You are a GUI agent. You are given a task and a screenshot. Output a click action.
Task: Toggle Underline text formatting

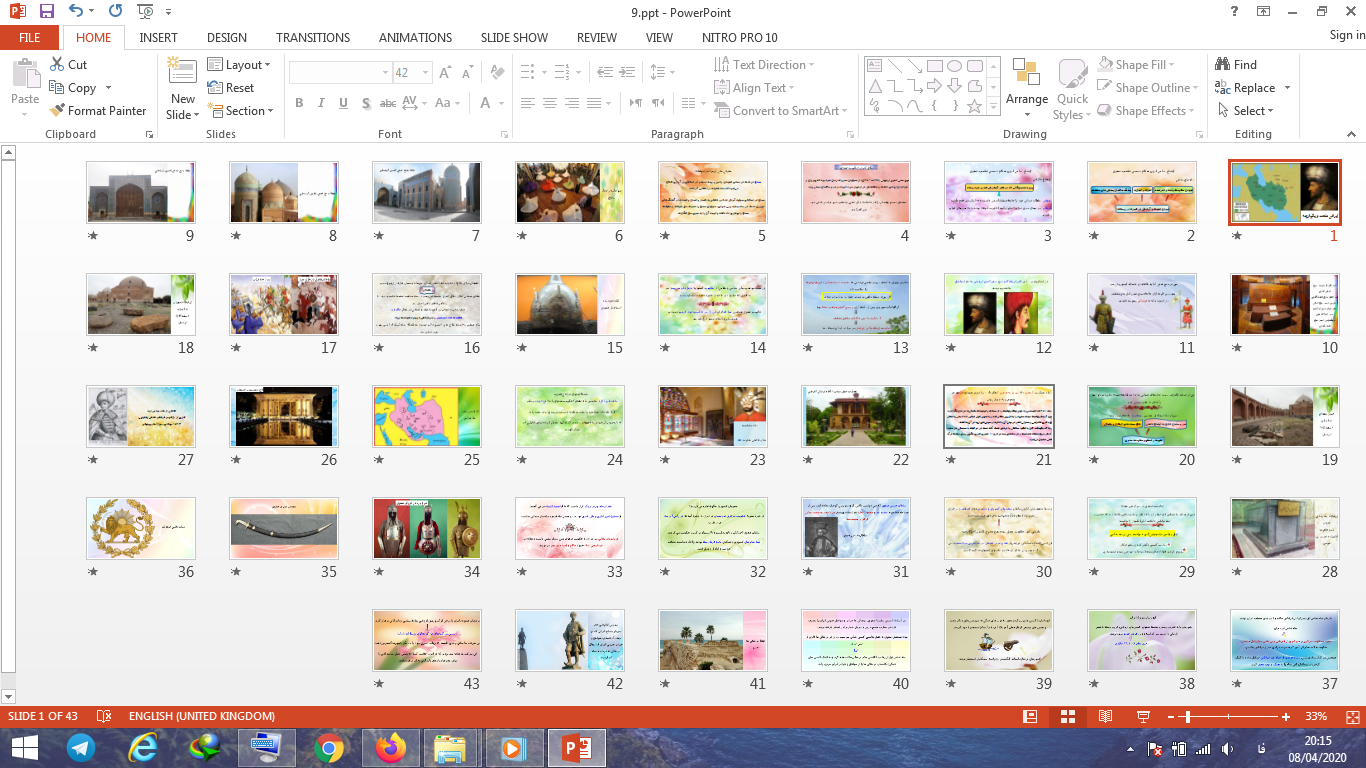(x=343, y=103)
